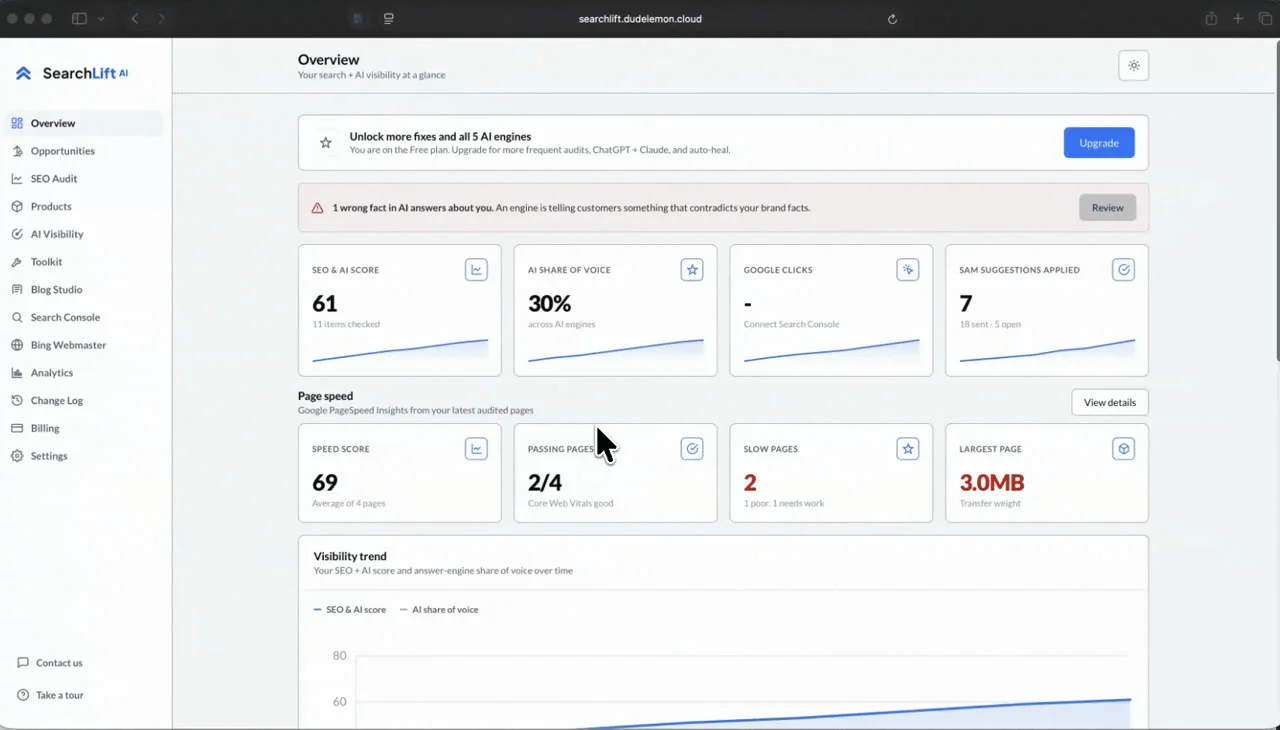Click the star icon in upgrade banner
The width and height of the screenshot is (1280, 730).
[325, 143]
